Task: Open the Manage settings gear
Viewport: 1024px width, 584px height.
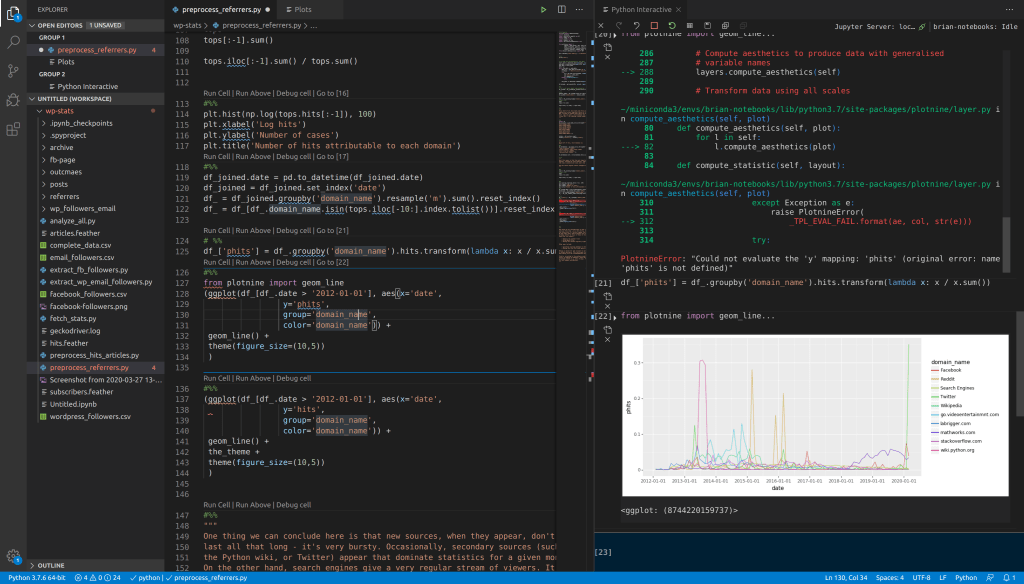Action: (x=13, y=557)
